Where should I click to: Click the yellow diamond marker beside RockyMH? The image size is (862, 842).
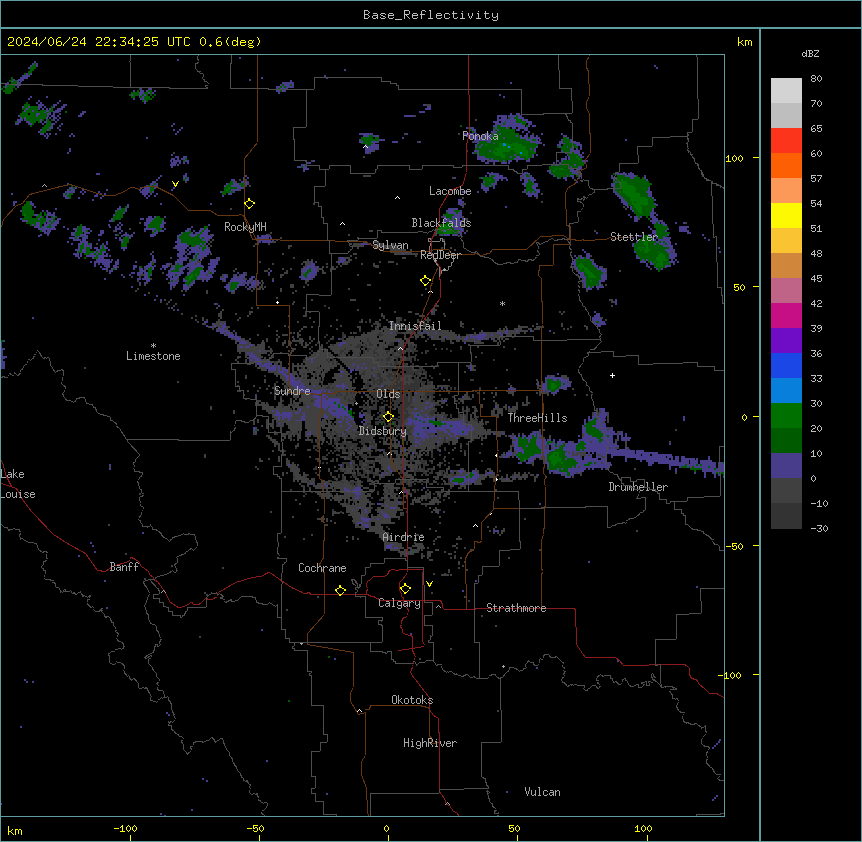tap(249, 204)
